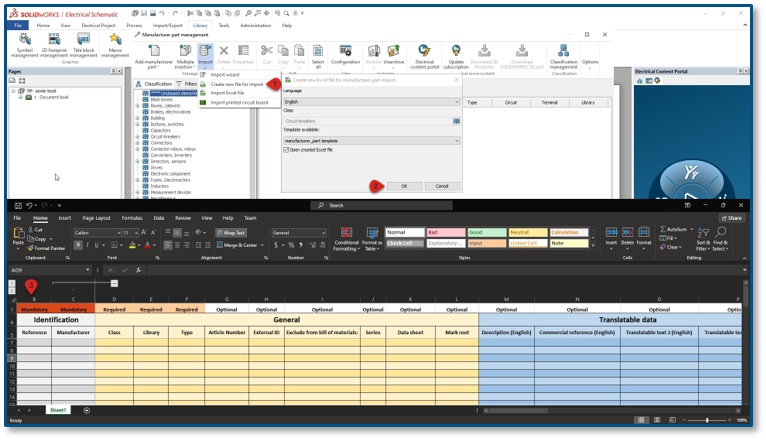This screenshot has width=766, height=440.
Task: Open the Library ribbon tab in SOLIDWORKS
Action: coord(200,25)
